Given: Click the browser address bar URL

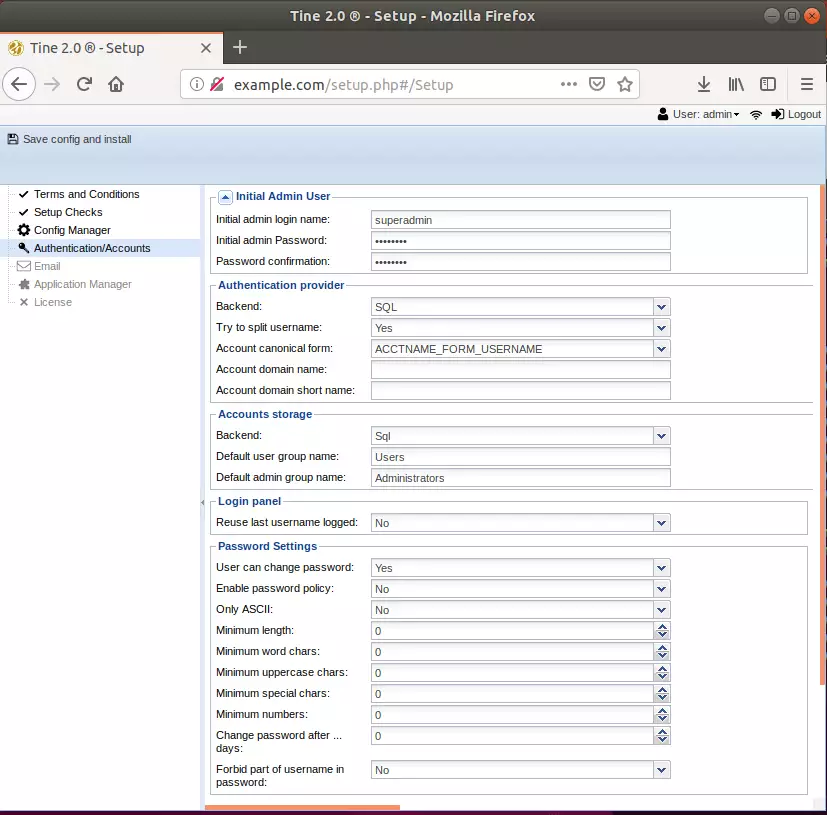Looking at the screenshot, I should pos(343,85).
